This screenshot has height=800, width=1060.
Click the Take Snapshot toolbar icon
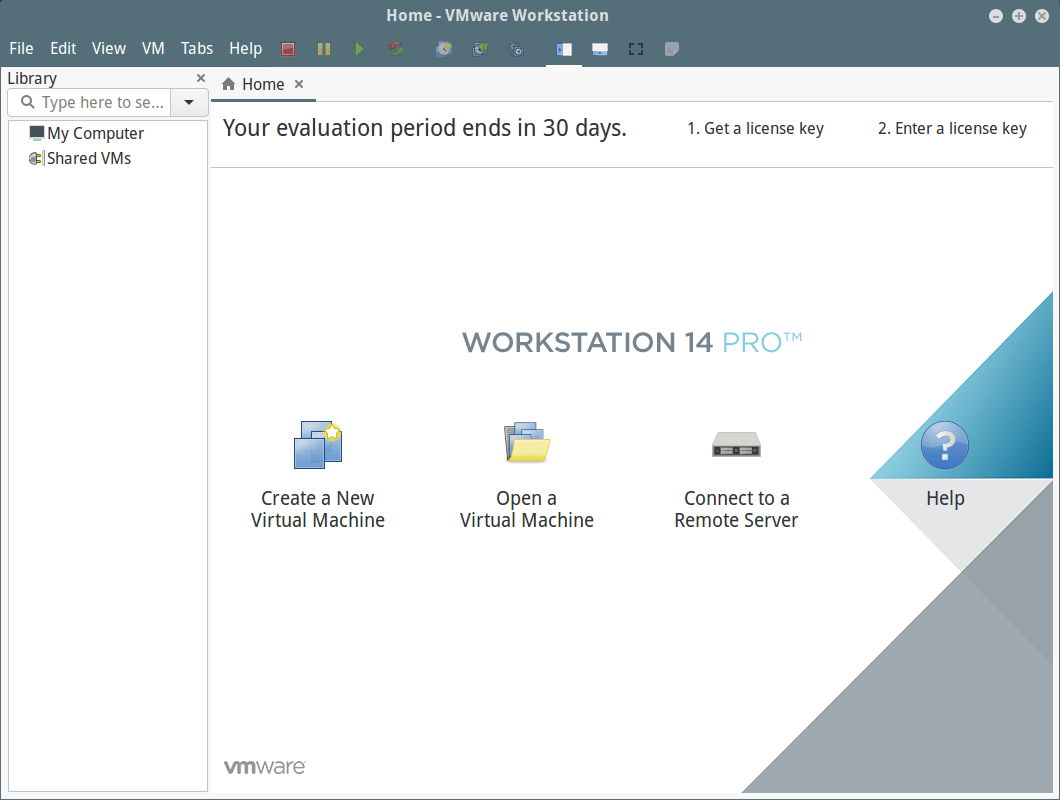444,49
